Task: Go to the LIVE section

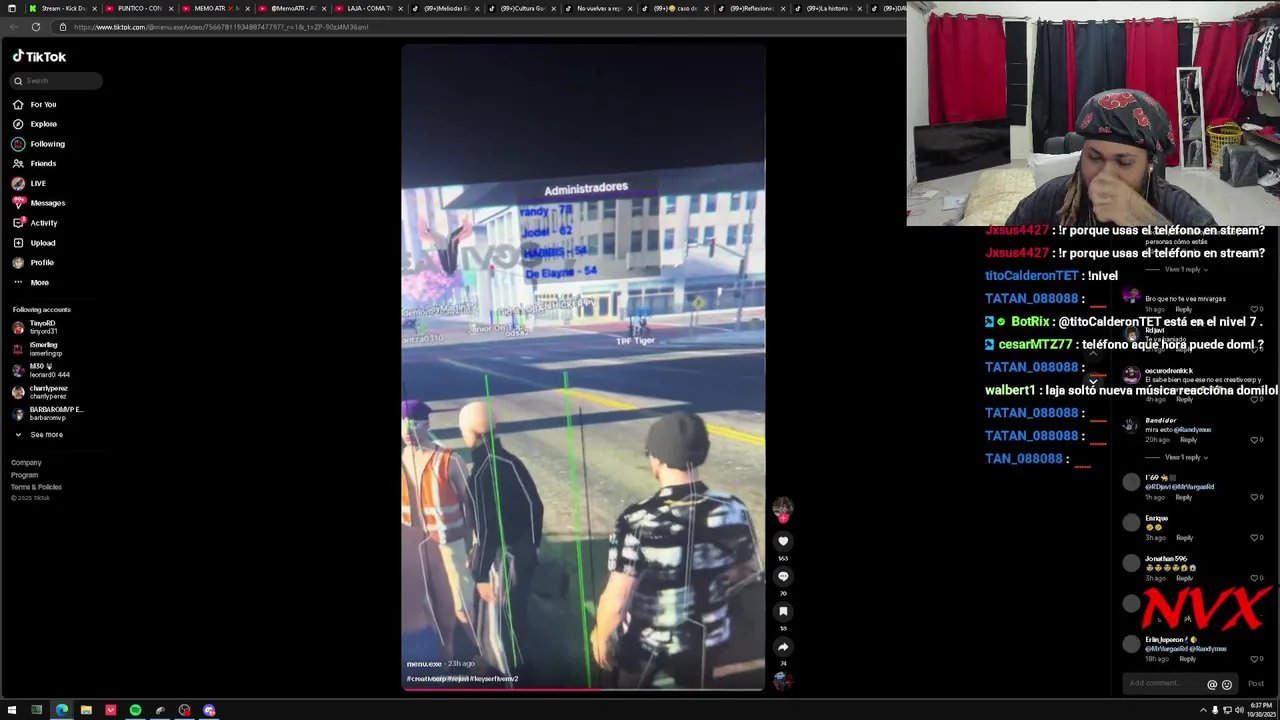Action: tap(29, 183)
